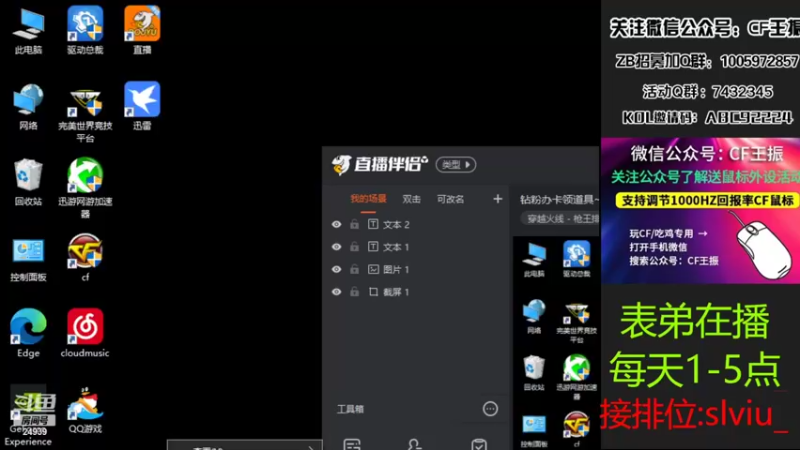Open the GeForce Experience desktop shortcut
Screen dimensions: 800x450
click(29, 416)
